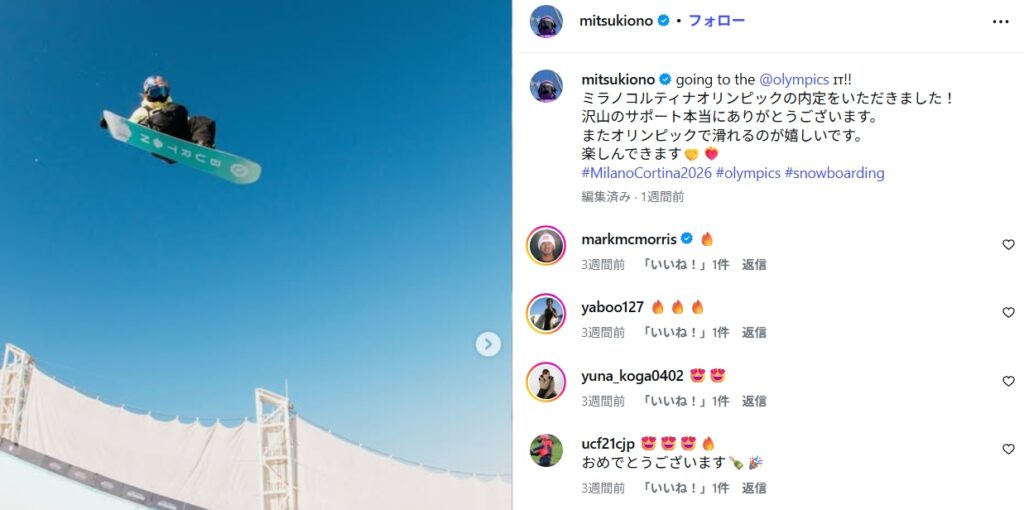The image size is (1024, 510).
Task: View likes on yaboo127's comment
Action: (685, 332)
